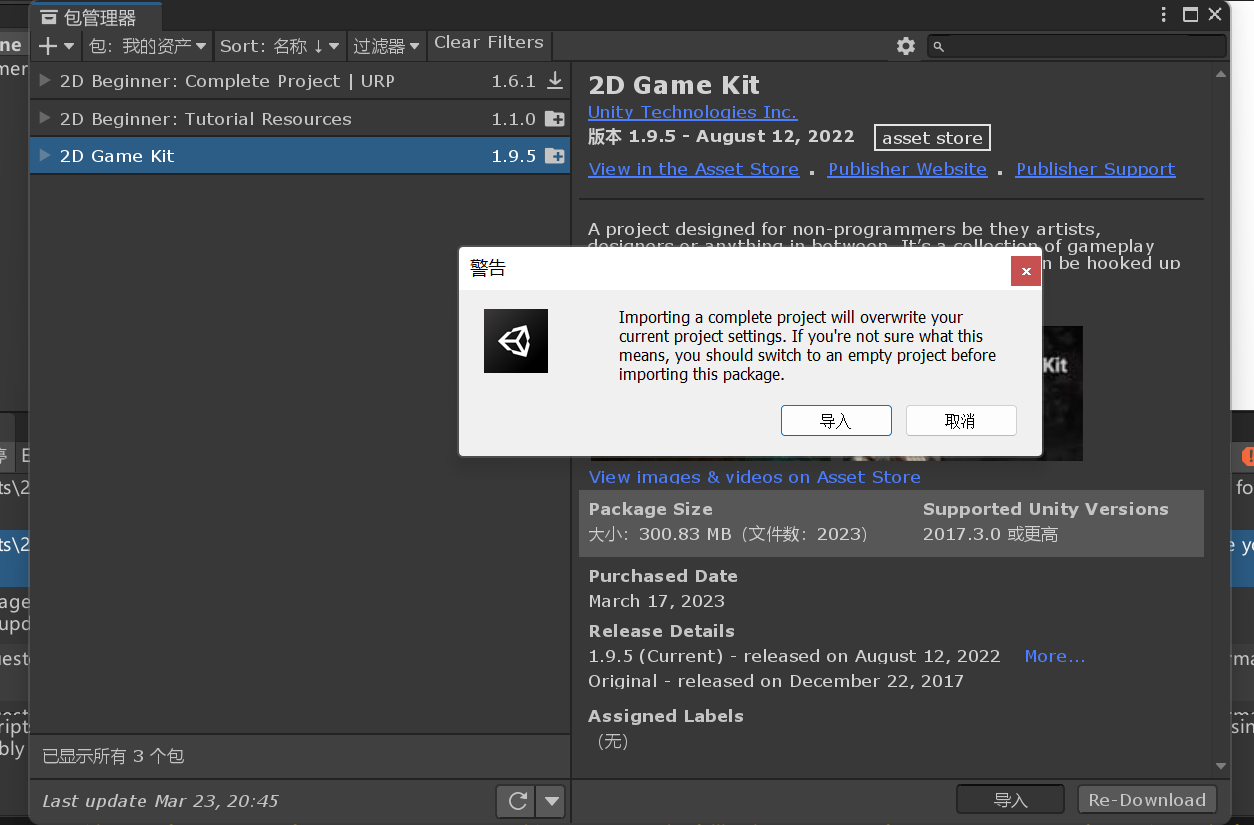Click bottom 导入 import button
Screen dimensions: 1254x825
pos(1011,800)
